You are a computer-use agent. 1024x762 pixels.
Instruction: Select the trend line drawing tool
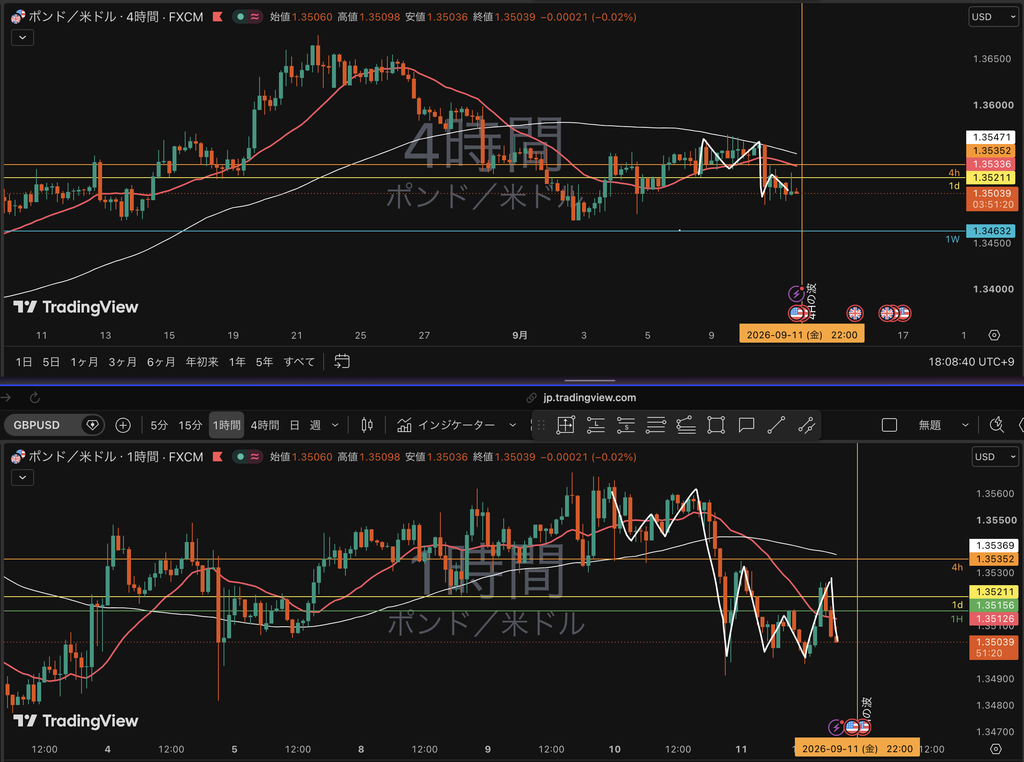tap(776, 426)
